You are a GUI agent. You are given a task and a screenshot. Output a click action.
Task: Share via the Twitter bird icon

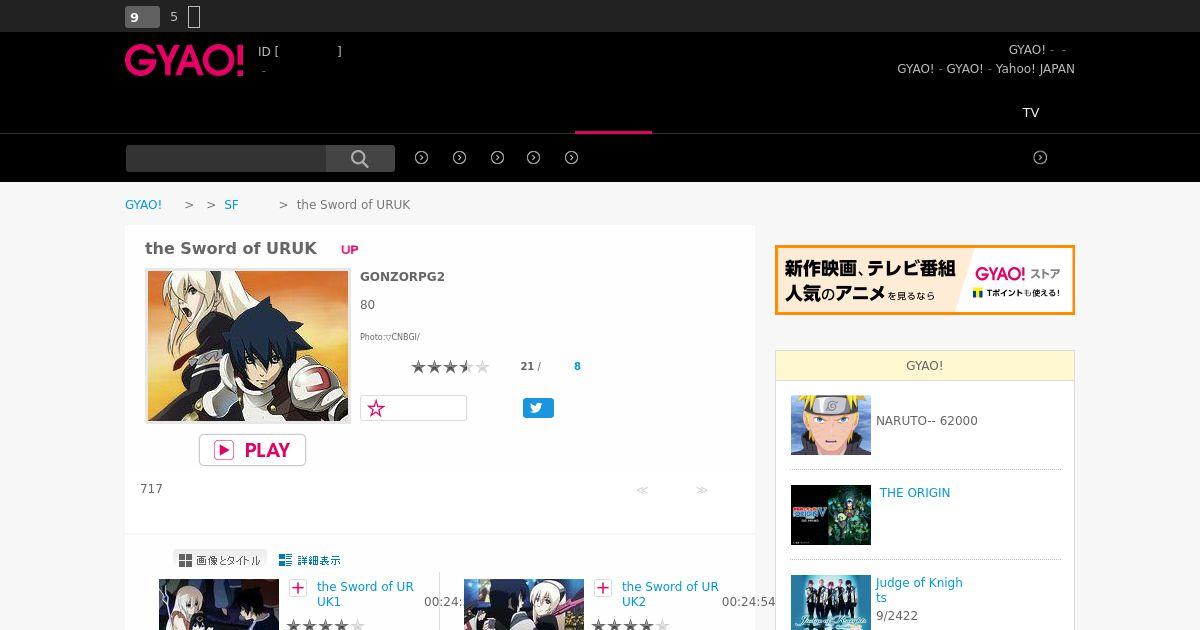[x=538, y=408]
